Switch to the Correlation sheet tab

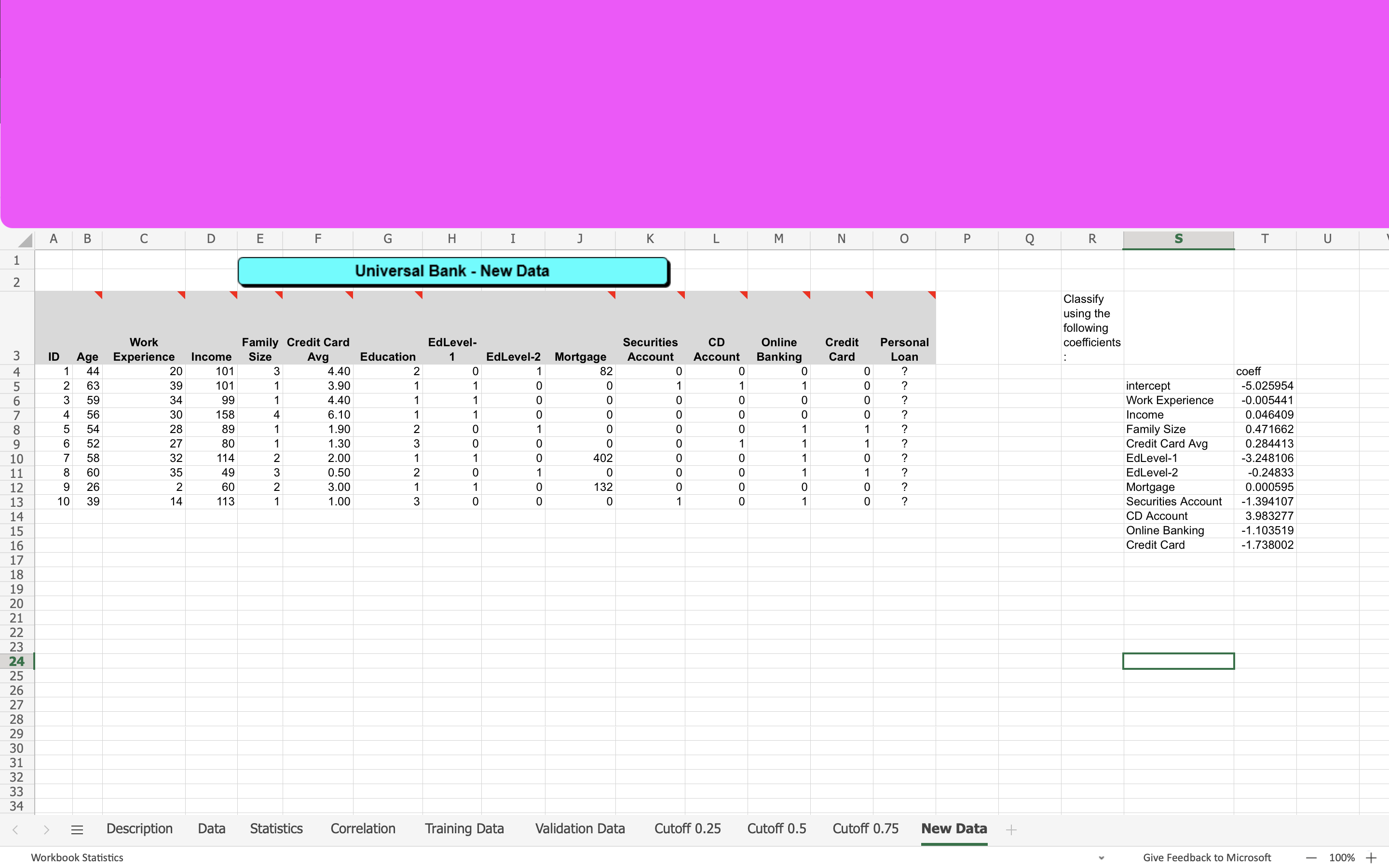(363, 828)
